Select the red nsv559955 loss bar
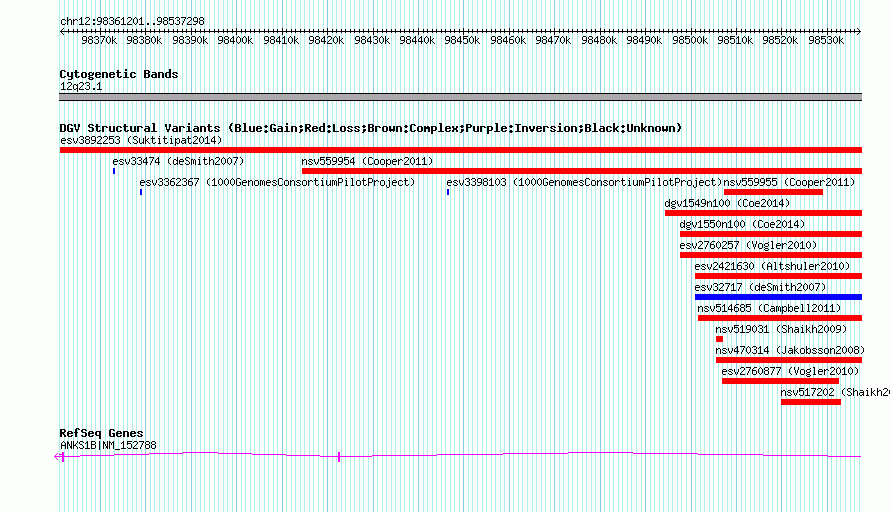The height and width of the screenshot is (512, 890). (774, 192)
